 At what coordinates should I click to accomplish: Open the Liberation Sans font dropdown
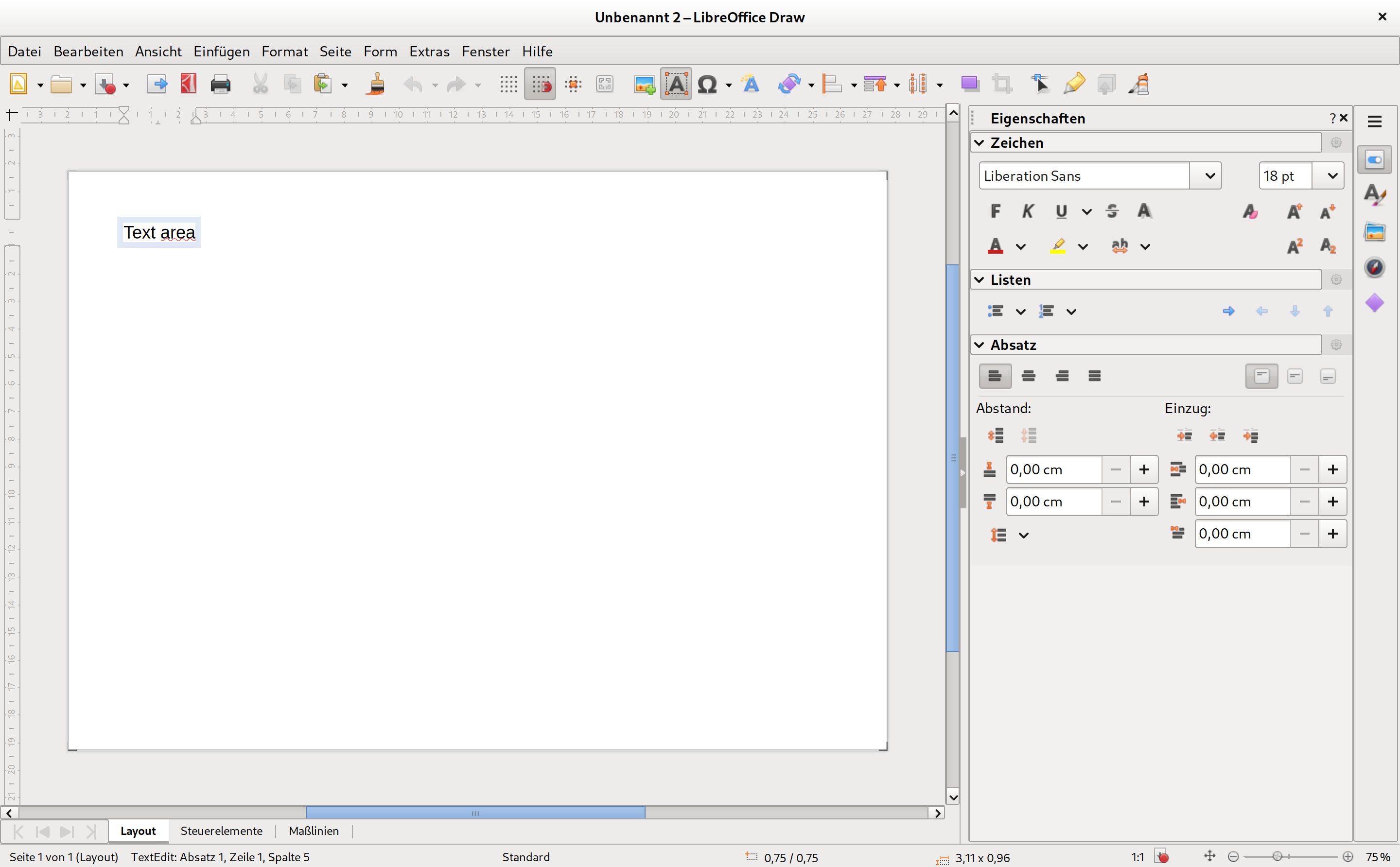(x=1209, y=175)
